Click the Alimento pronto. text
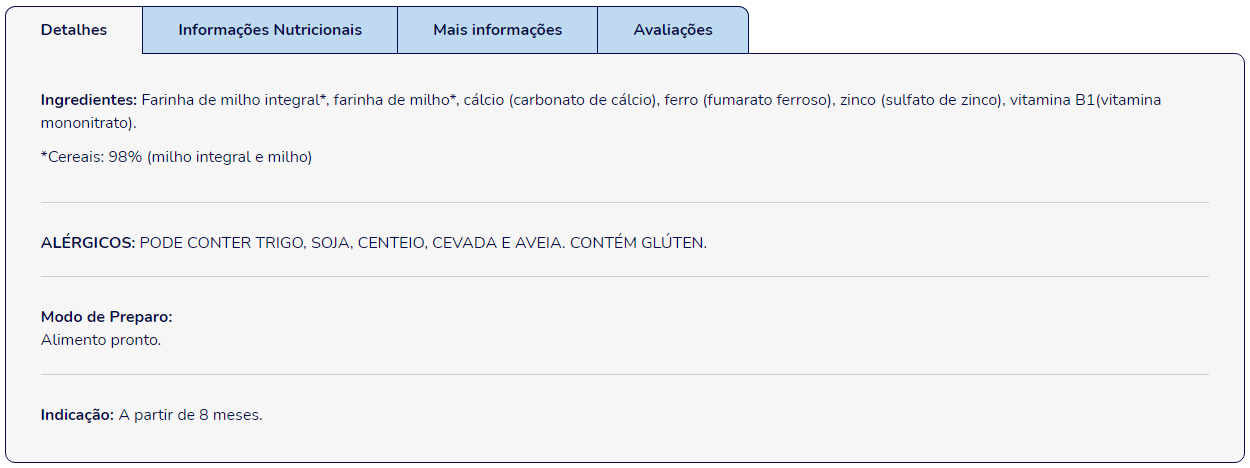1250x468 pixels. 101,340
